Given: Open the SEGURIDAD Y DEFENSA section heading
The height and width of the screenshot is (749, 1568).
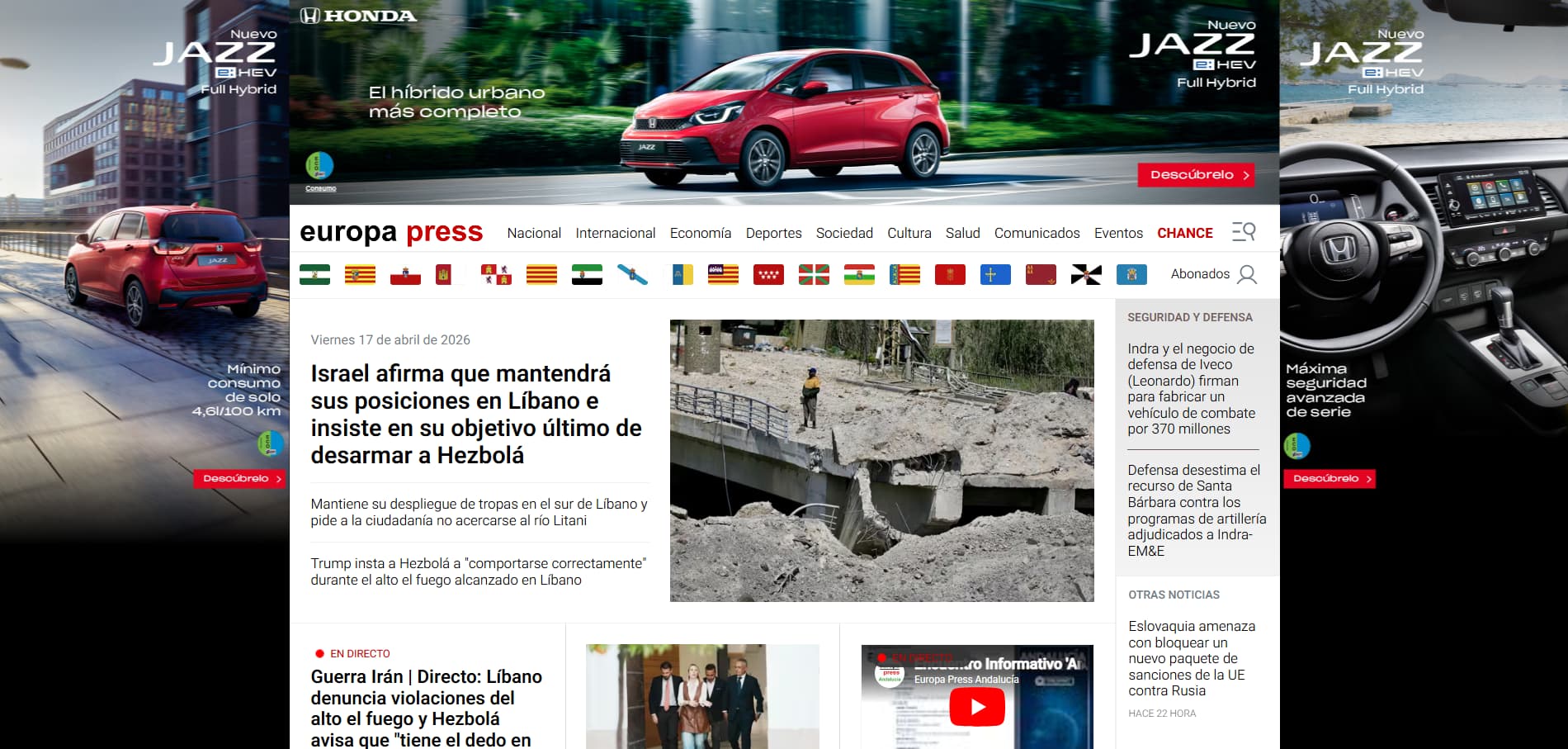Looking at the screenshot, I should pyautogui.click(x=1190, y=317).
